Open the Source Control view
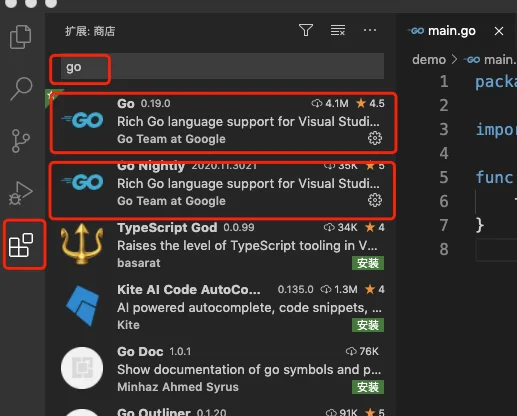 (x=21, y=141)
